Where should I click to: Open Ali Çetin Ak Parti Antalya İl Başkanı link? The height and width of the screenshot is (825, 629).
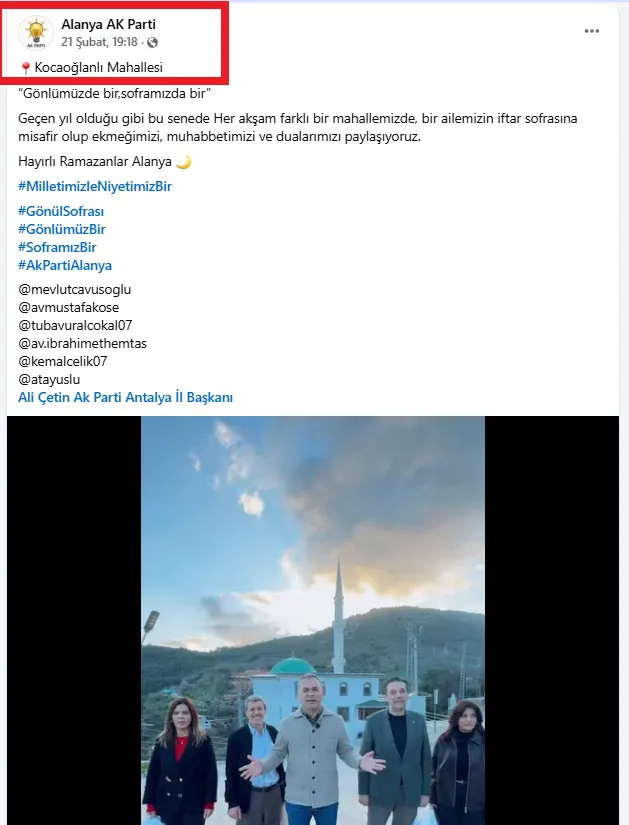(x=125, y=397)
